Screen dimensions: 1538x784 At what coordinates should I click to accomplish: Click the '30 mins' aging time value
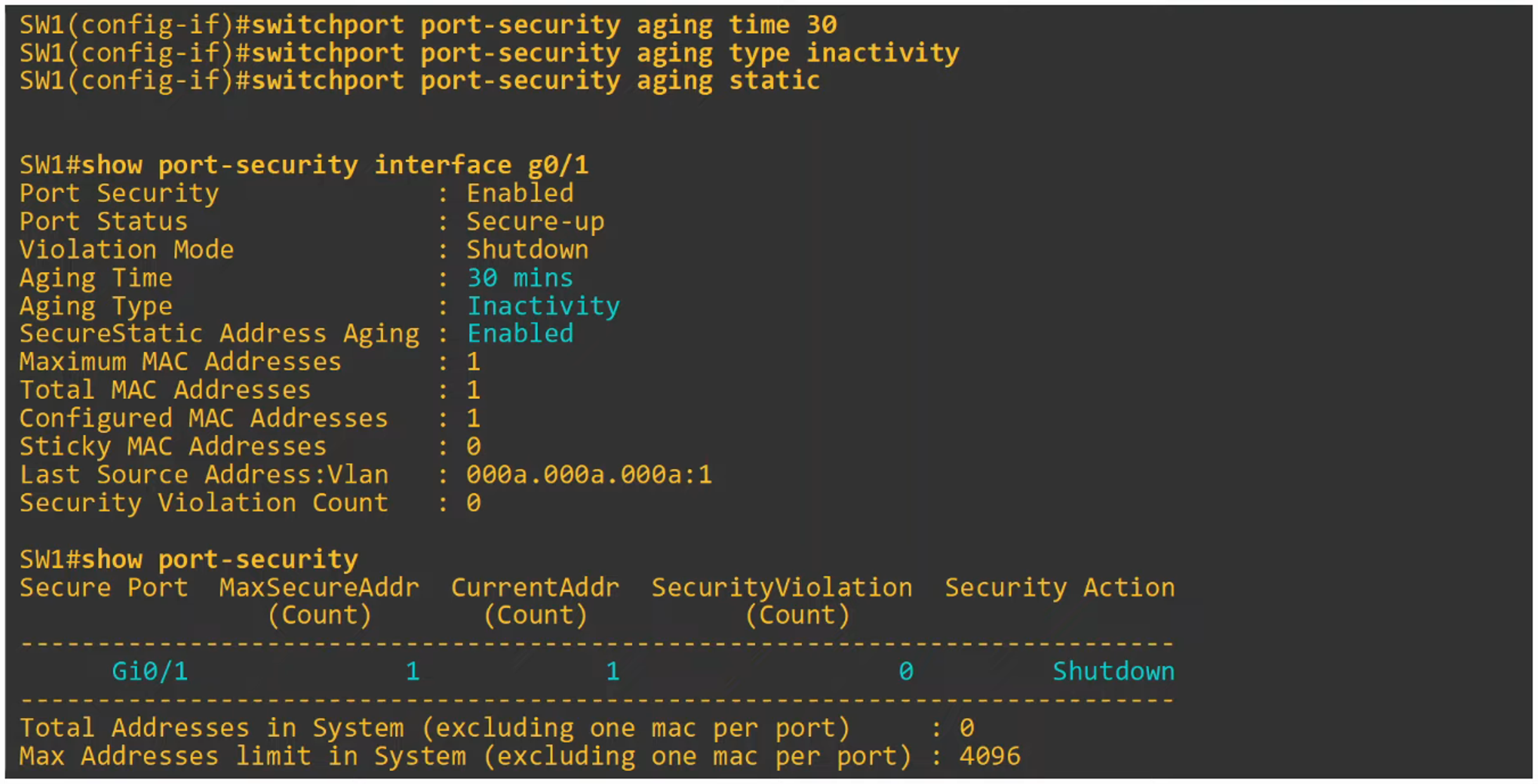[520, 277]
